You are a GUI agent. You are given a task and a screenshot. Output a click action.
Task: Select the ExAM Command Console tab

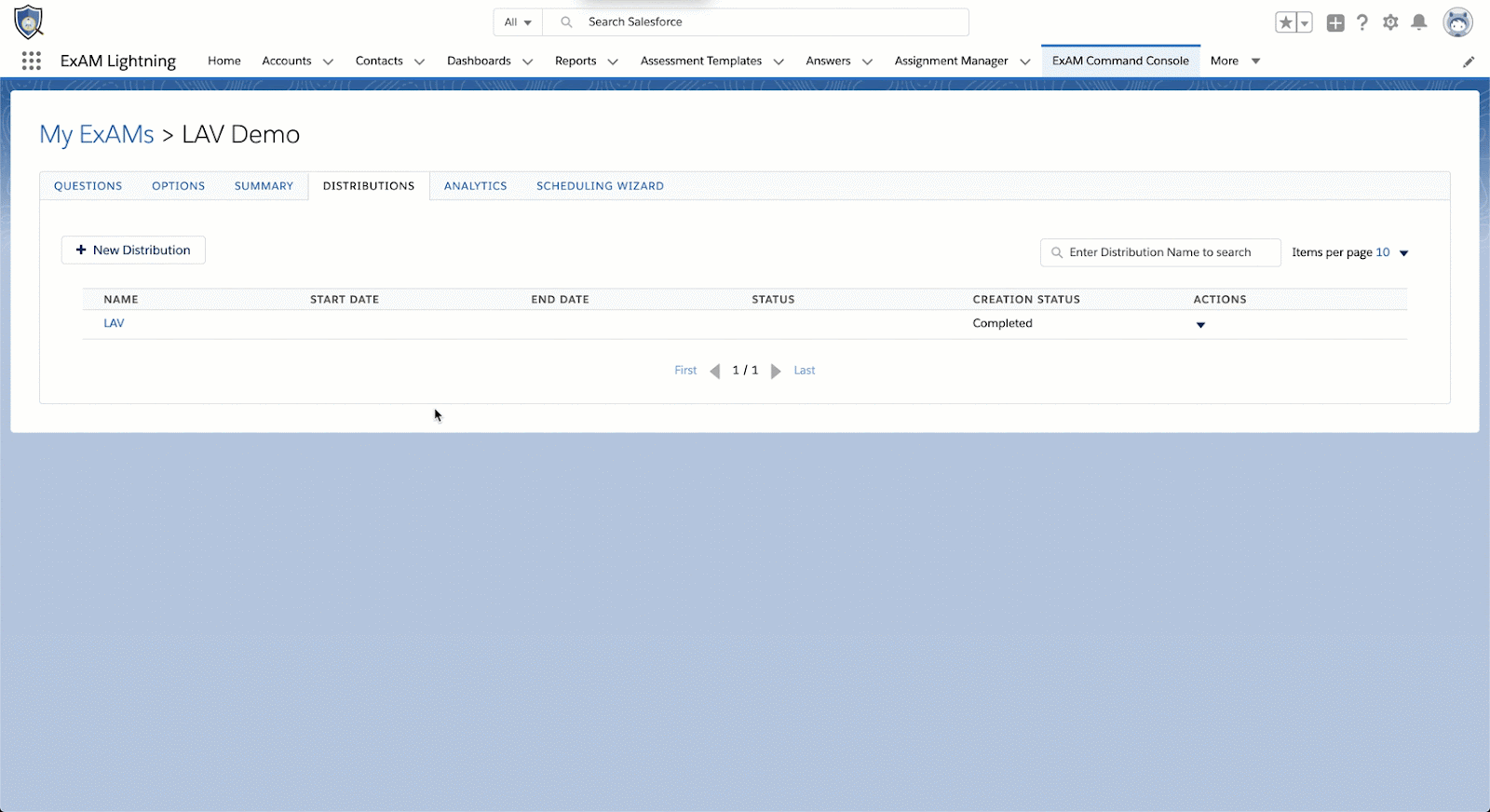(1120, 61)
